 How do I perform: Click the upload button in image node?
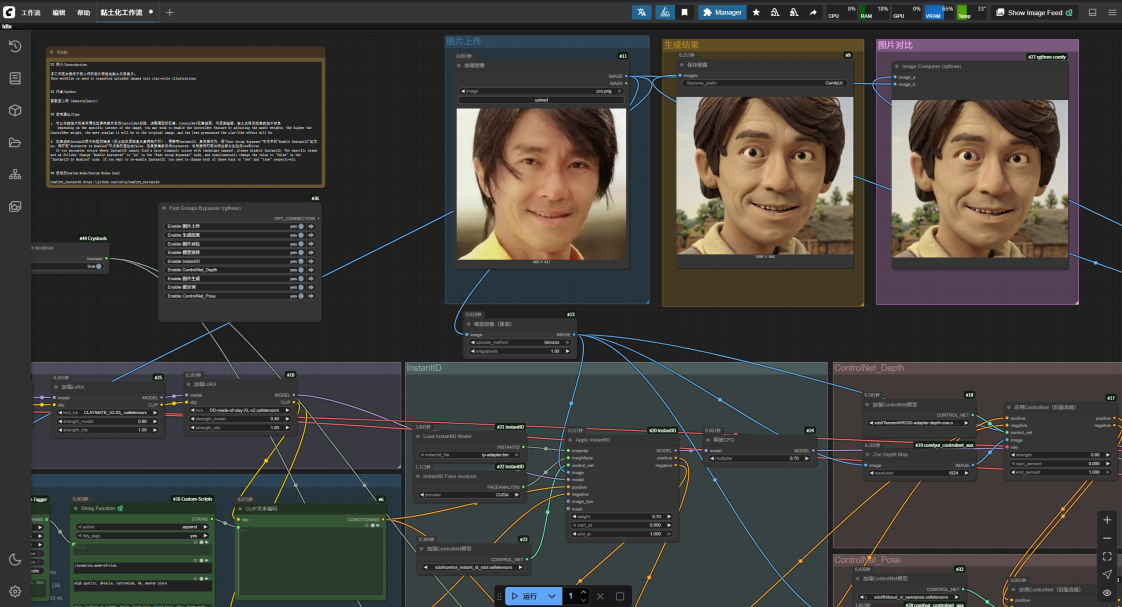tap(542, 100)
